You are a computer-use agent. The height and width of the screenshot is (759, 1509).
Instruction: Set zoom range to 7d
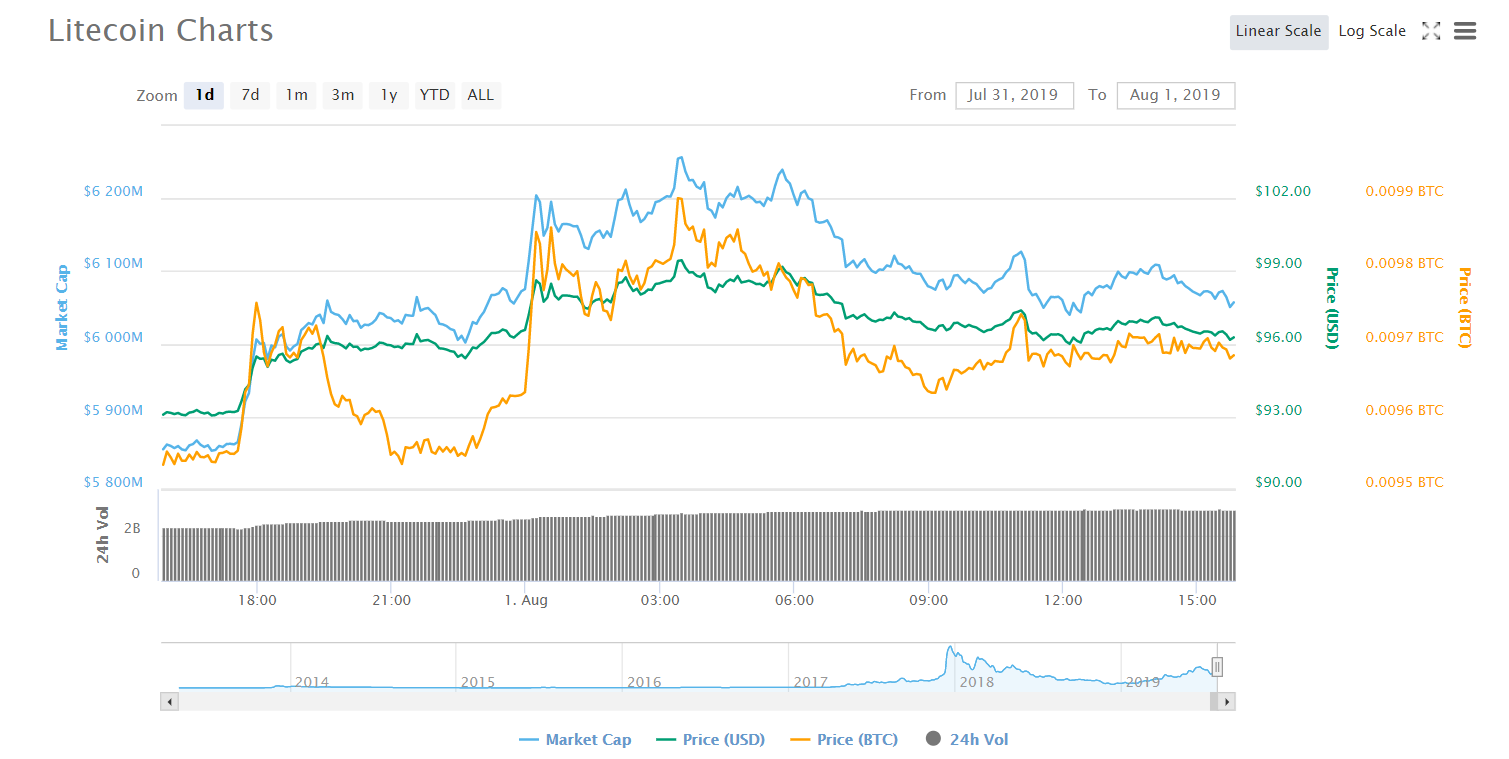click(250, 95)
